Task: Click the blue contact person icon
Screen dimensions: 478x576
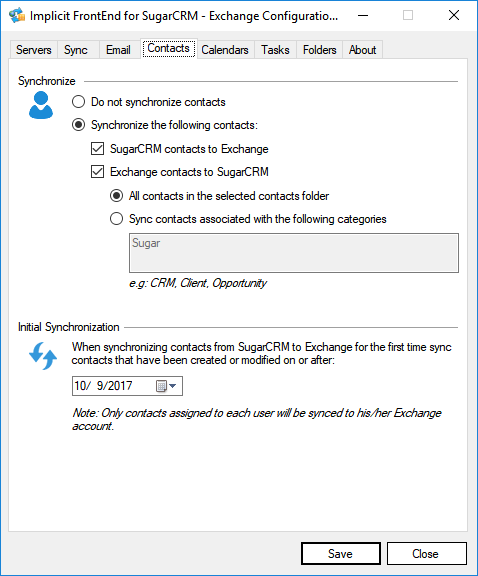Action: pos(41,105)
